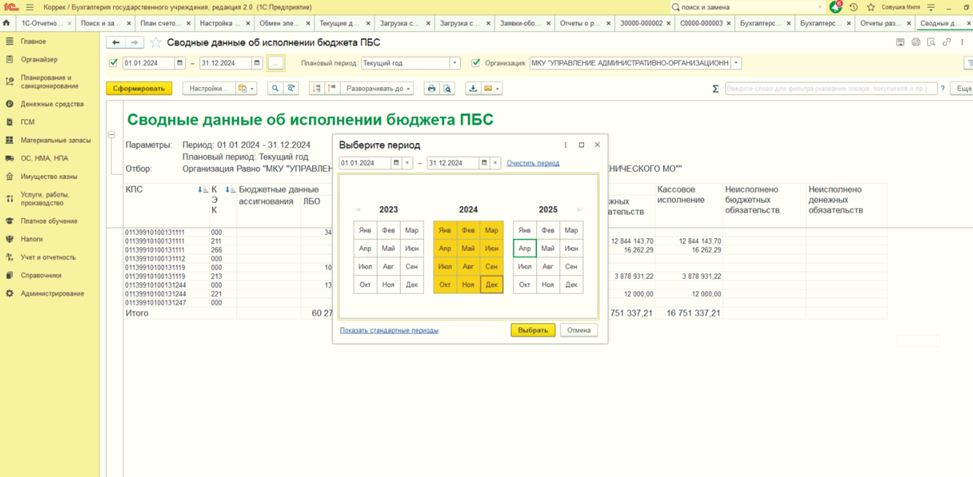
Task: Open the main hamburger menu in title bar
Action: tap(29, 7)
